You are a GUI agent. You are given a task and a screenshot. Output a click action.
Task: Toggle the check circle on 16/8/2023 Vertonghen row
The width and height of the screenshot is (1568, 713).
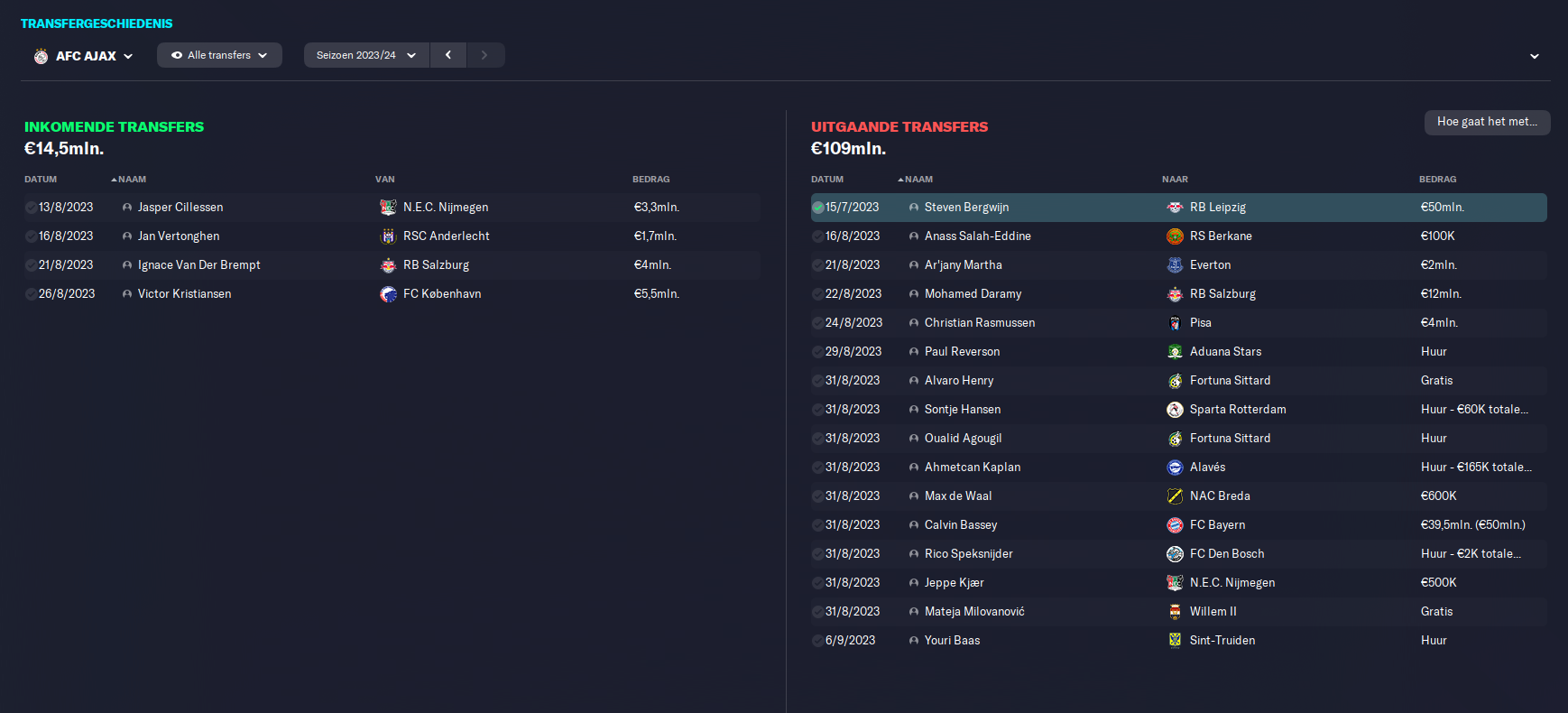click(31, 236)
